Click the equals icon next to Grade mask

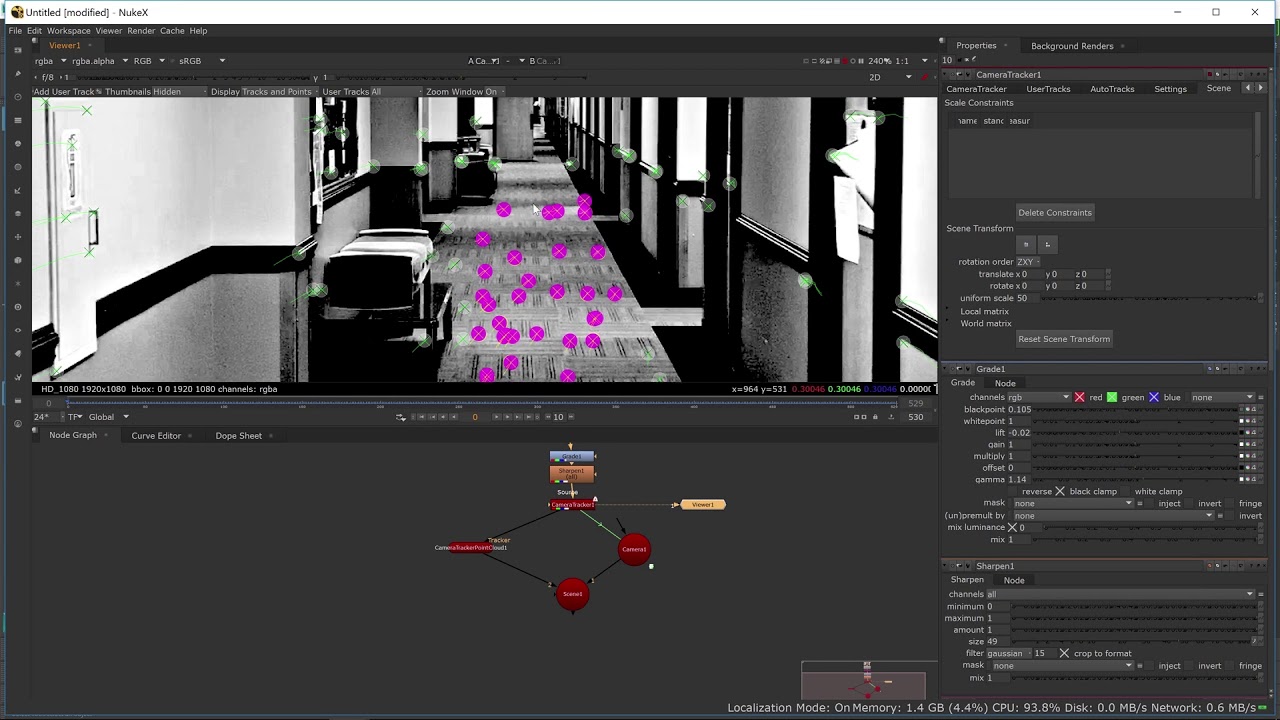[1139, 503]
